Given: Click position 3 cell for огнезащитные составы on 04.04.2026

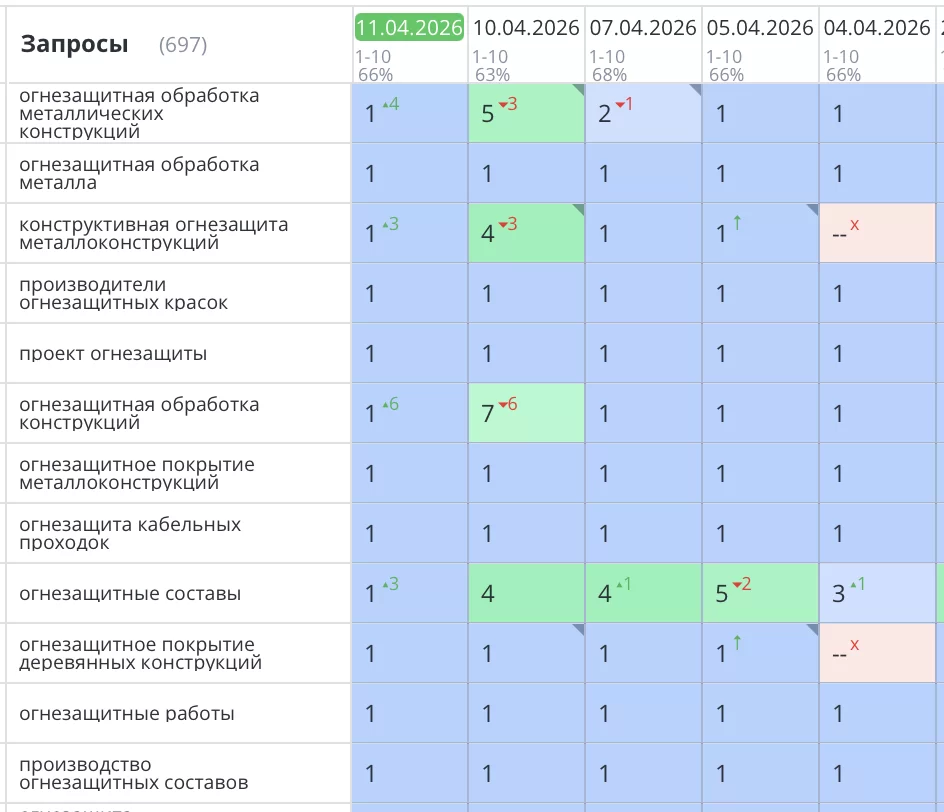Looking at the screenshot, I should 877,593.
